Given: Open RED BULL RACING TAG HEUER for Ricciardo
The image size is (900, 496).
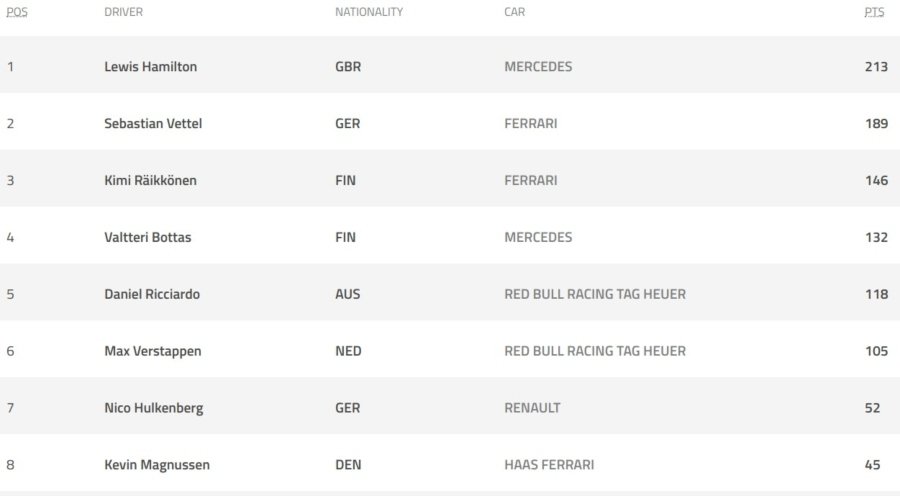Looking at the screenshot, I should 595,294.
